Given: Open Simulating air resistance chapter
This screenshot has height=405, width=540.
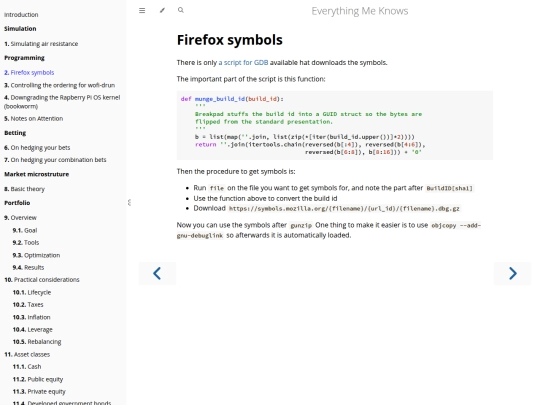Looking at the screenshot, I should (x=41, y=44).
